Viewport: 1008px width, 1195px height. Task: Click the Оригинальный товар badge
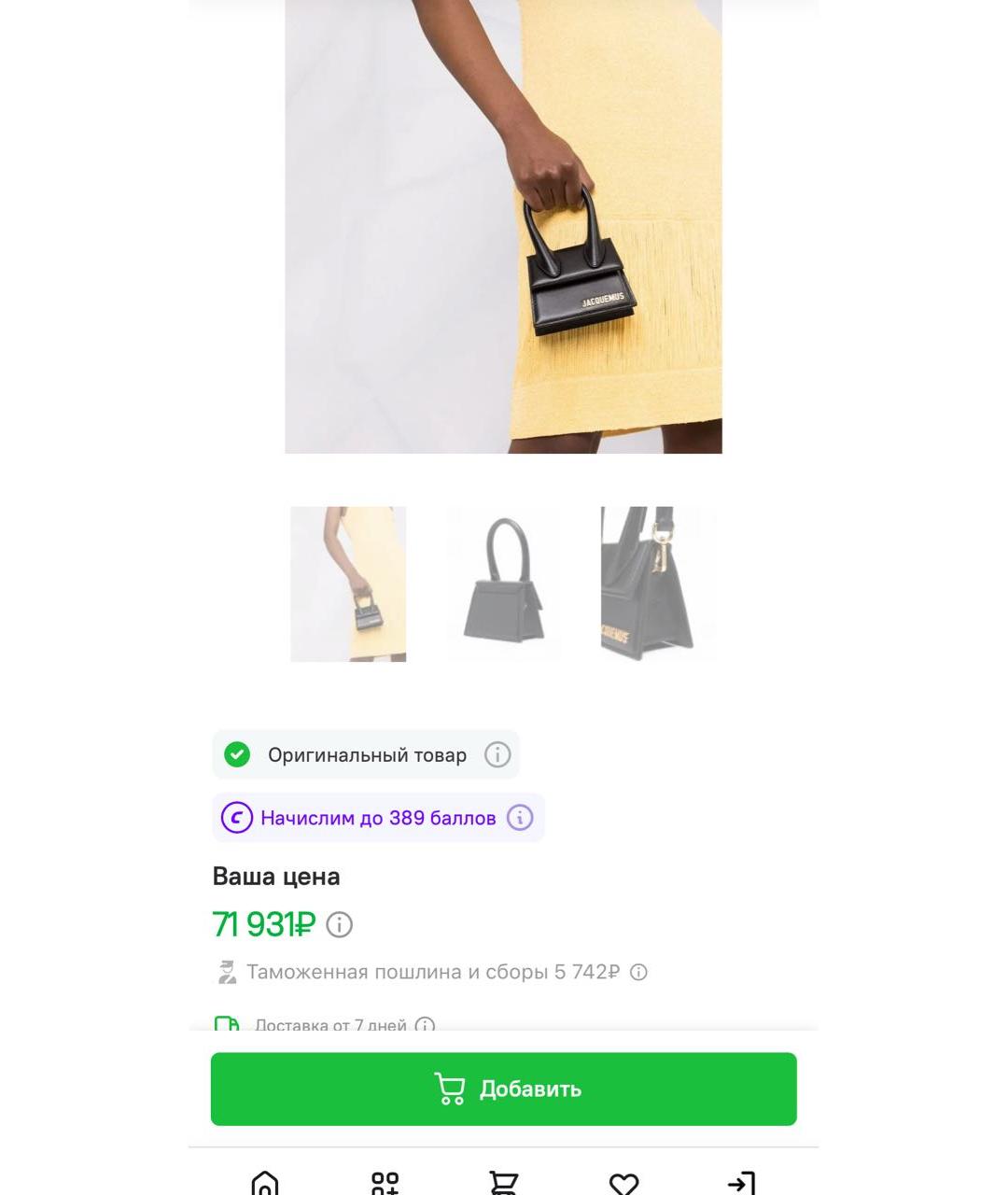point(366,754)
